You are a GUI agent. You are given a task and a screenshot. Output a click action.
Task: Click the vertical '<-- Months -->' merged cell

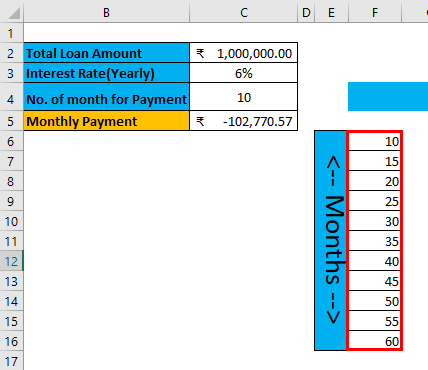tap(330, 240)
